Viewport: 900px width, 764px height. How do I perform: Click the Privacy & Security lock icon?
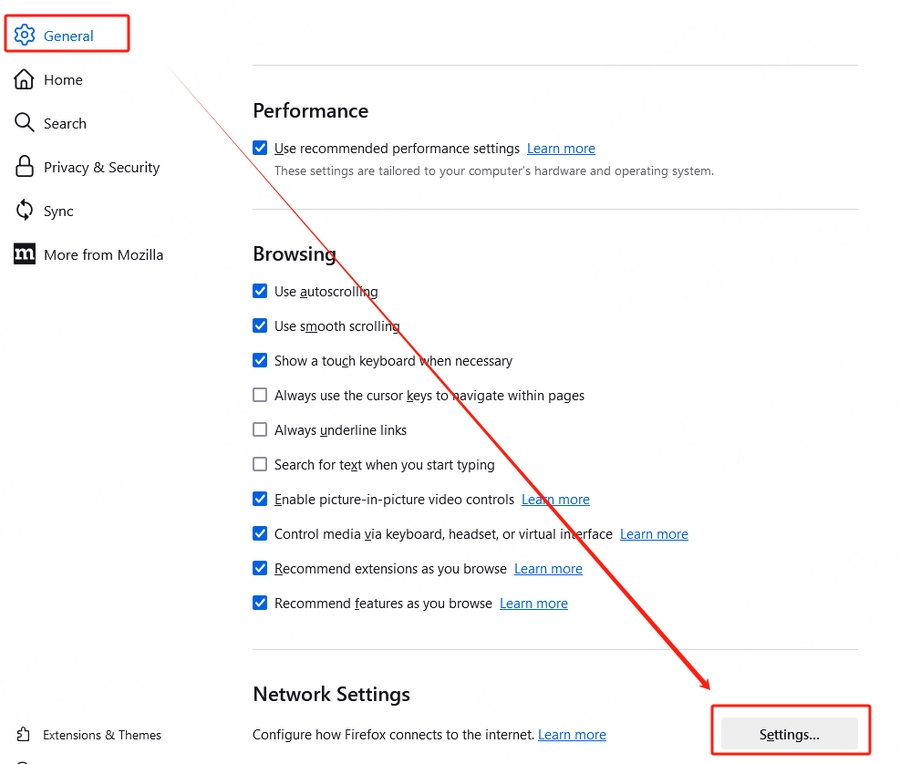(x=24, y=167)
